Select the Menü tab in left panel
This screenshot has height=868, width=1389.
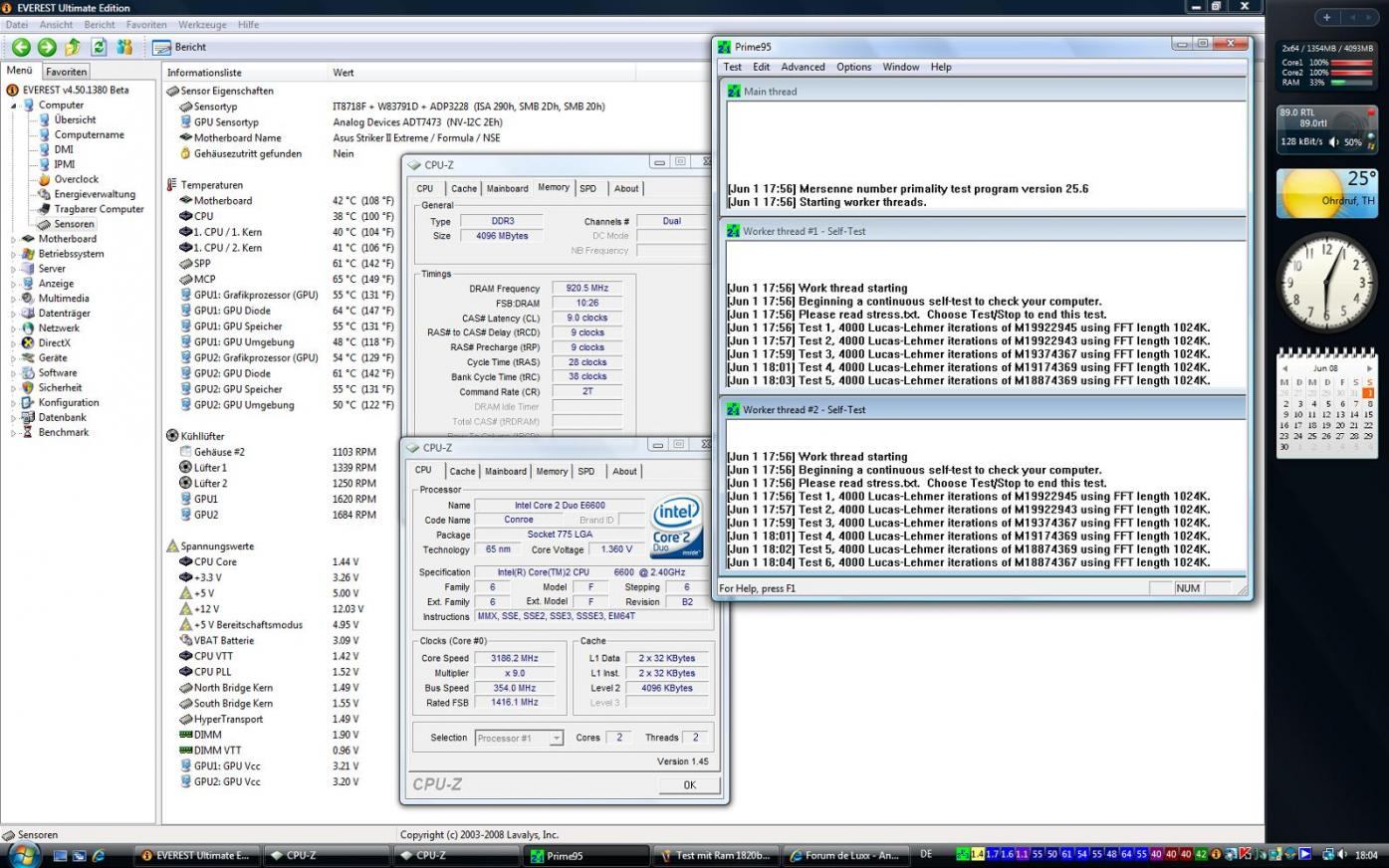pos(20,71)
